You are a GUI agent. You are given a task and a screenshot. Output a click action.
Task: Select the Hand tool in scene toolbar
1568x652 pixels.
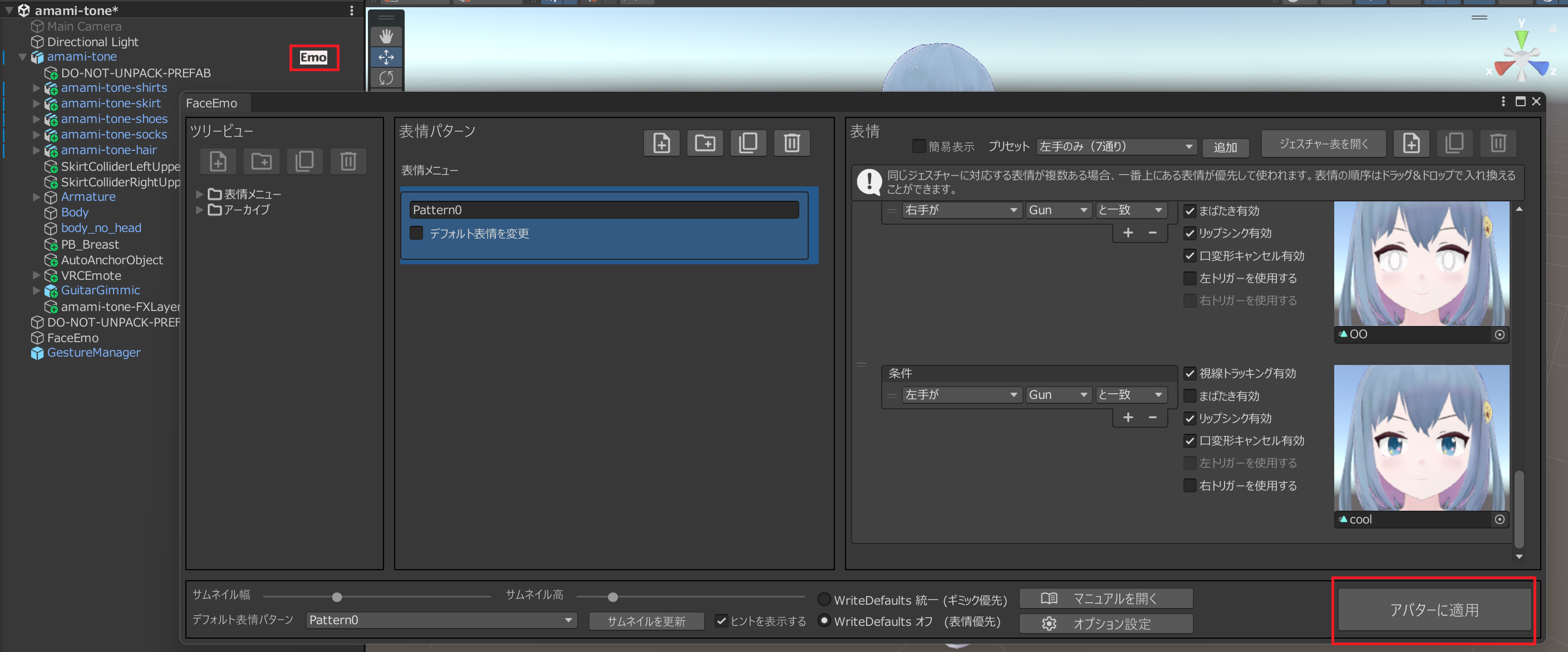386,37
